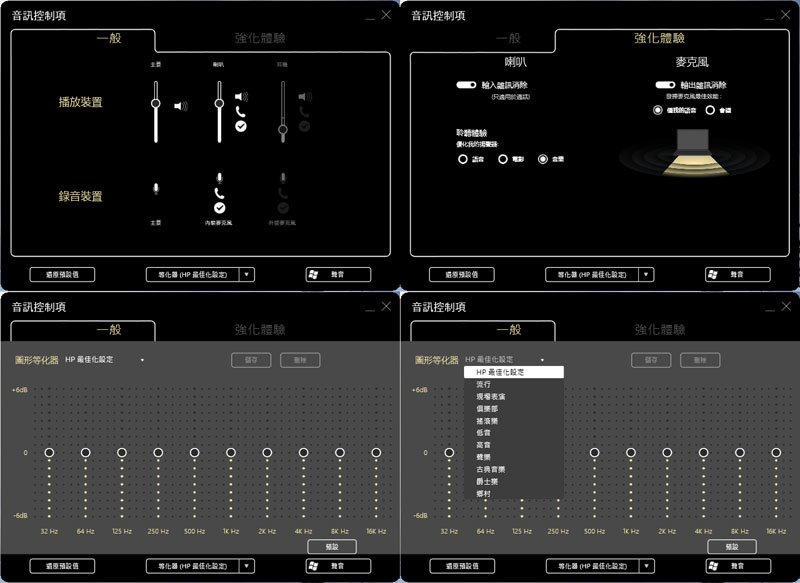Click the greyed headphone (耳機) phone icon
The height and width of the screenshot is (583, 800).
[304, 112]
